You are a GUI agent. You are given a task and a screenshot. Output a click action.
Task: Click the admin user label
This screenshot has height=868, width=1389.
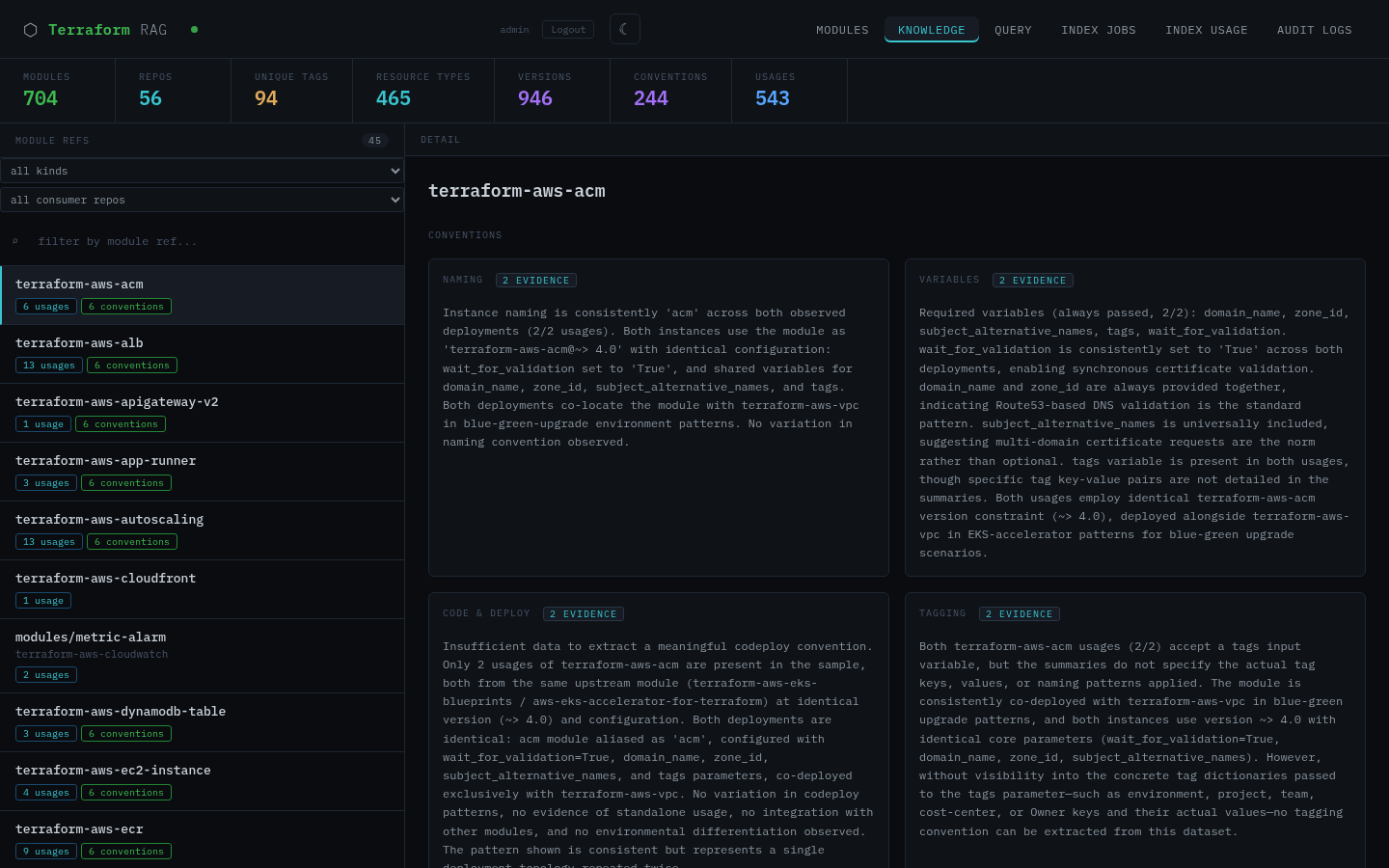(x=514, y=30)
